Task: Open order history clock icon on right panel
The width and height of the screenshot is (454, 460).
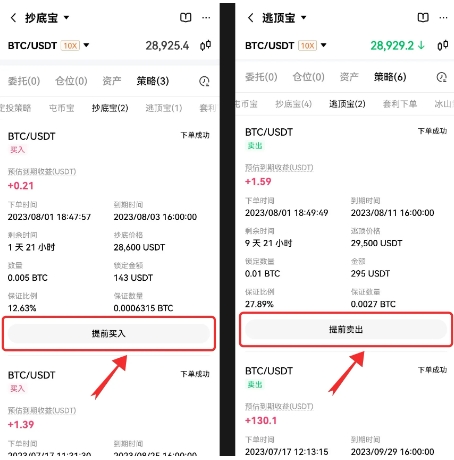Action: (x=442, y=77)
